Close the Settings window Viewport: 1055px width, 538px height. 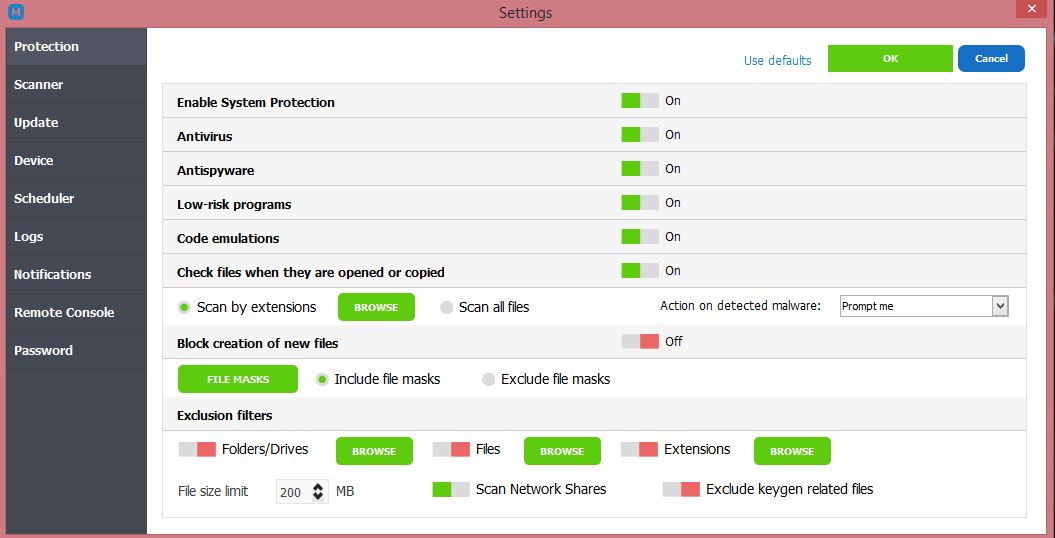point(1030,12)
